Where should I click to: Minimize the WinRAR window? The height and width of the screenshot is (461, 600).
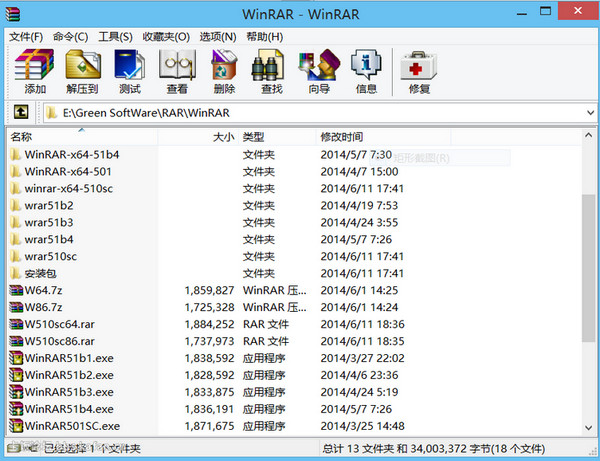click(x=522, y=13)
